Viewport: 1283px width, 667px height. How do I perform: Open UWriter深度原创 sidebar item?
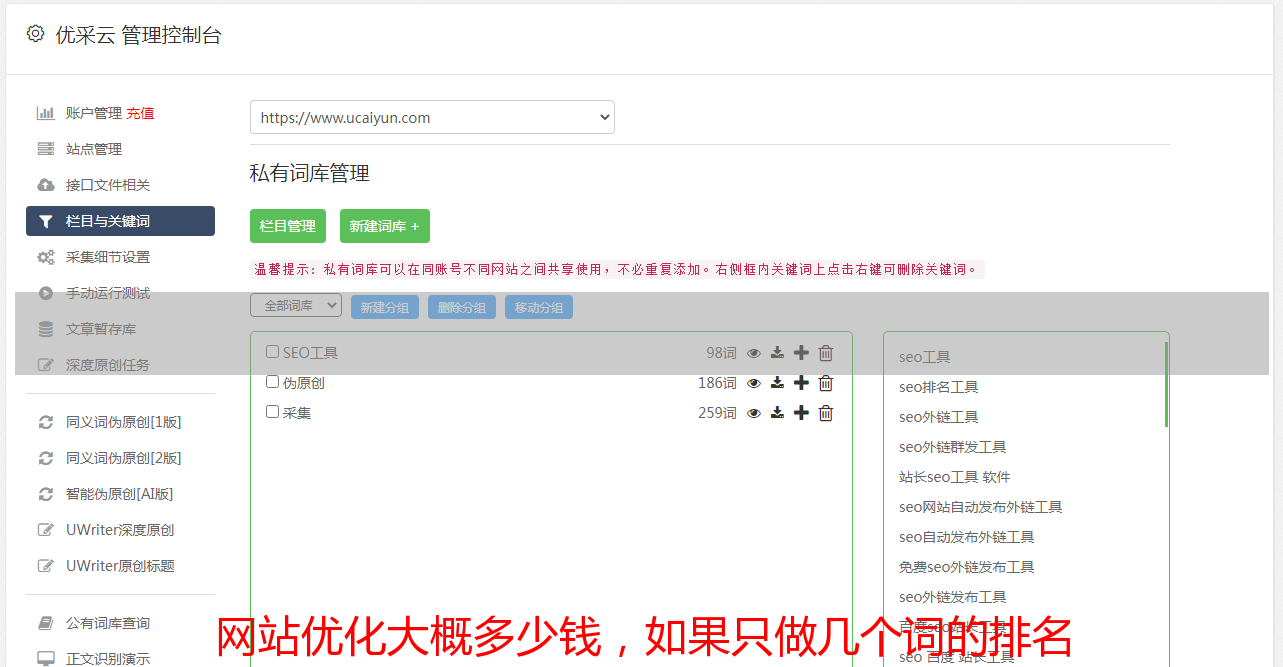[x=120, y=530]
